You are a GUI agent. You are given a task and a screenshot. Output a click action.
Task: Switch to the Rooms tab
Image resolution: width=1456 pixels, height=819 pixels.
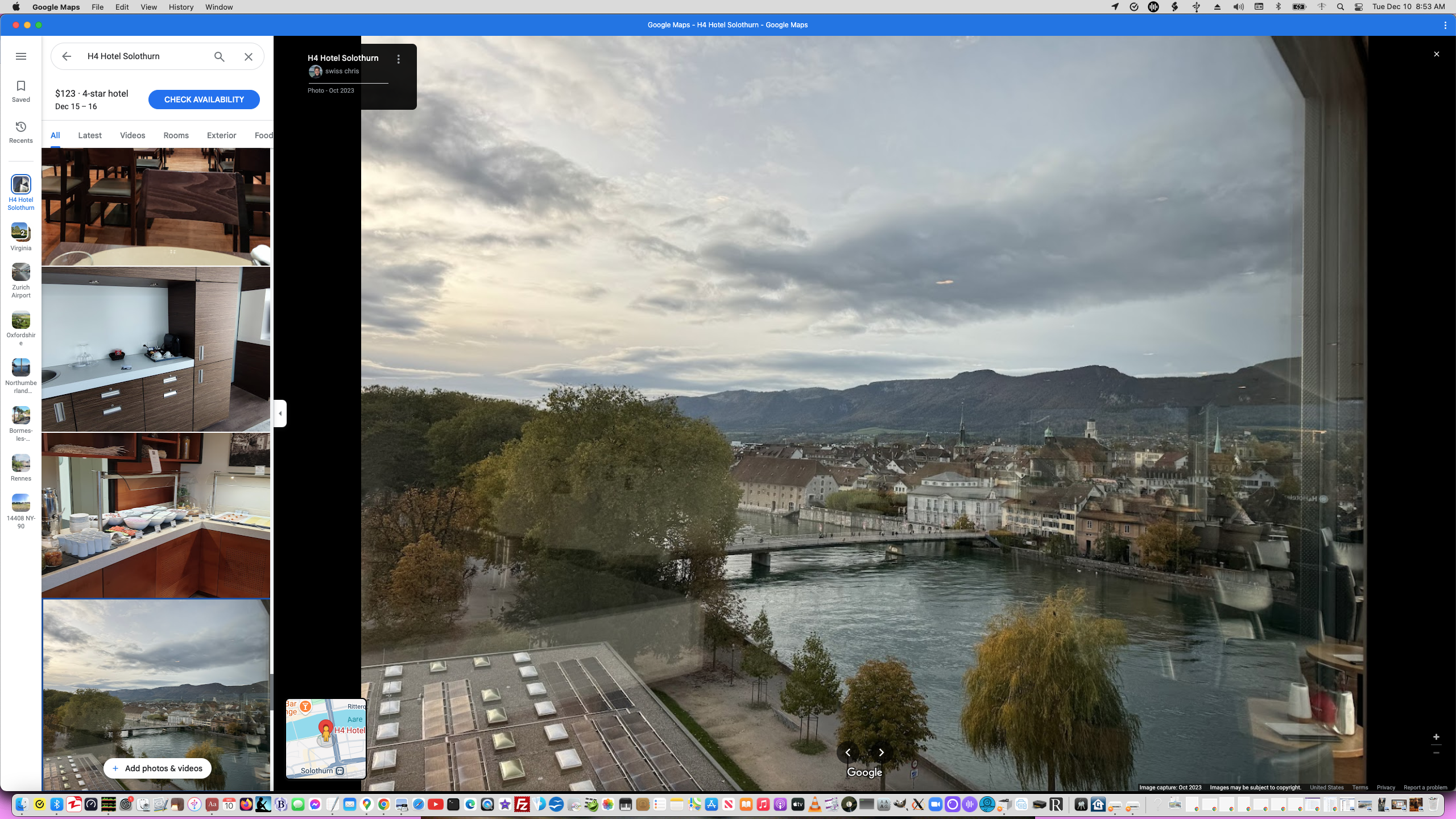176,135
